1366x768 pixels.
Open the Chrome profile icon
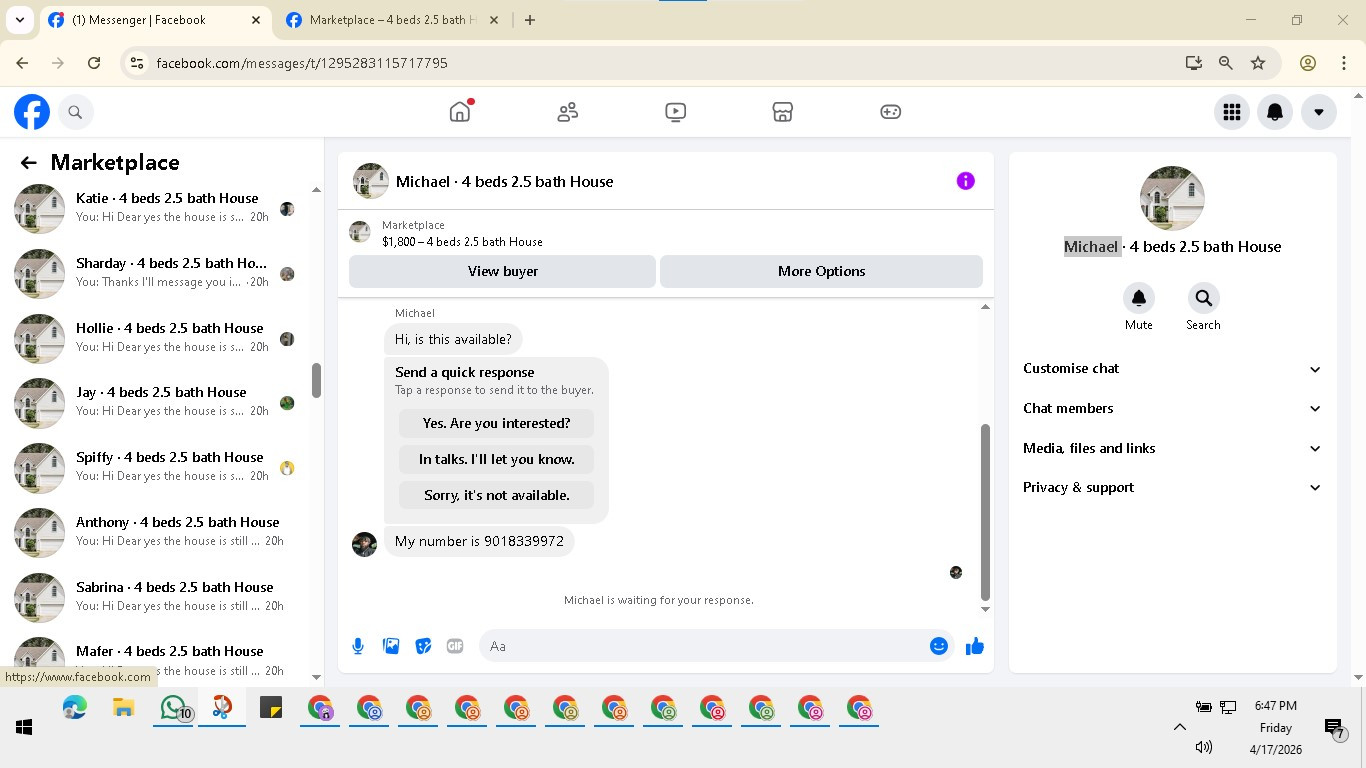(1307, 63)
